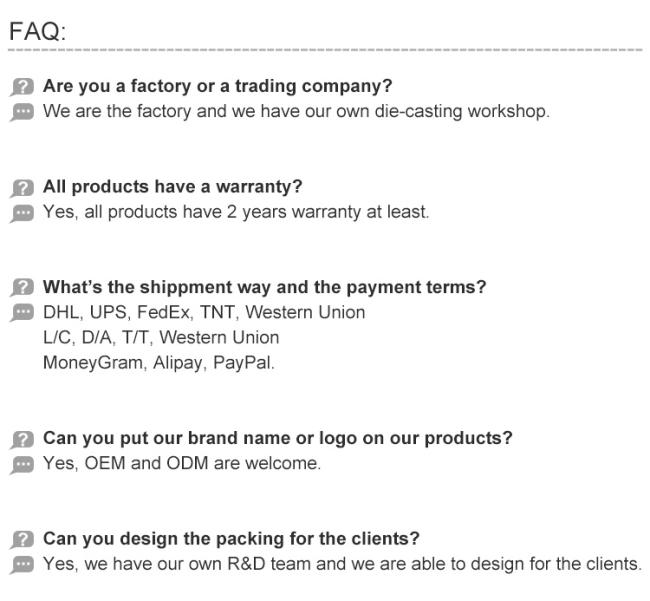Click the shippment way and payment terms question
Image resolution: width=650 pixels, height=601 pixels.
pos(264,287)
